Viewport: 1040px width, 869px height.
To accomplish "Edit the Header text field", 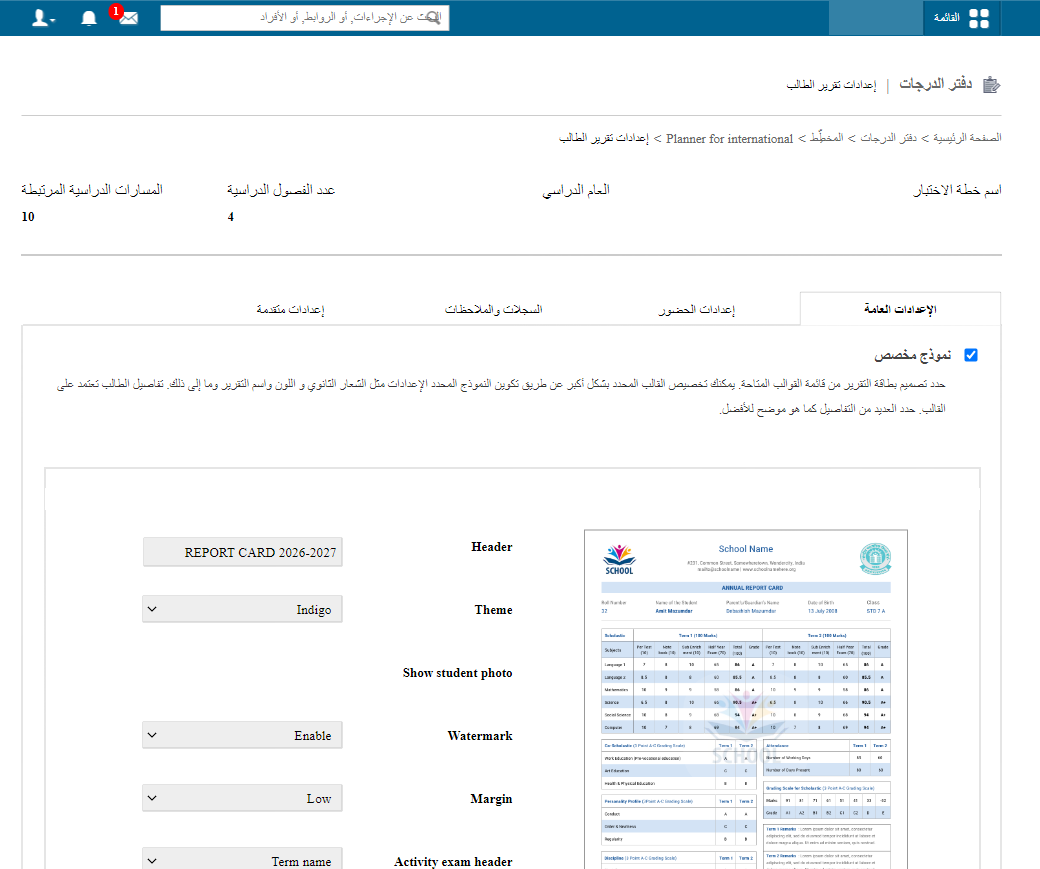I will click(x=243, y=552).
